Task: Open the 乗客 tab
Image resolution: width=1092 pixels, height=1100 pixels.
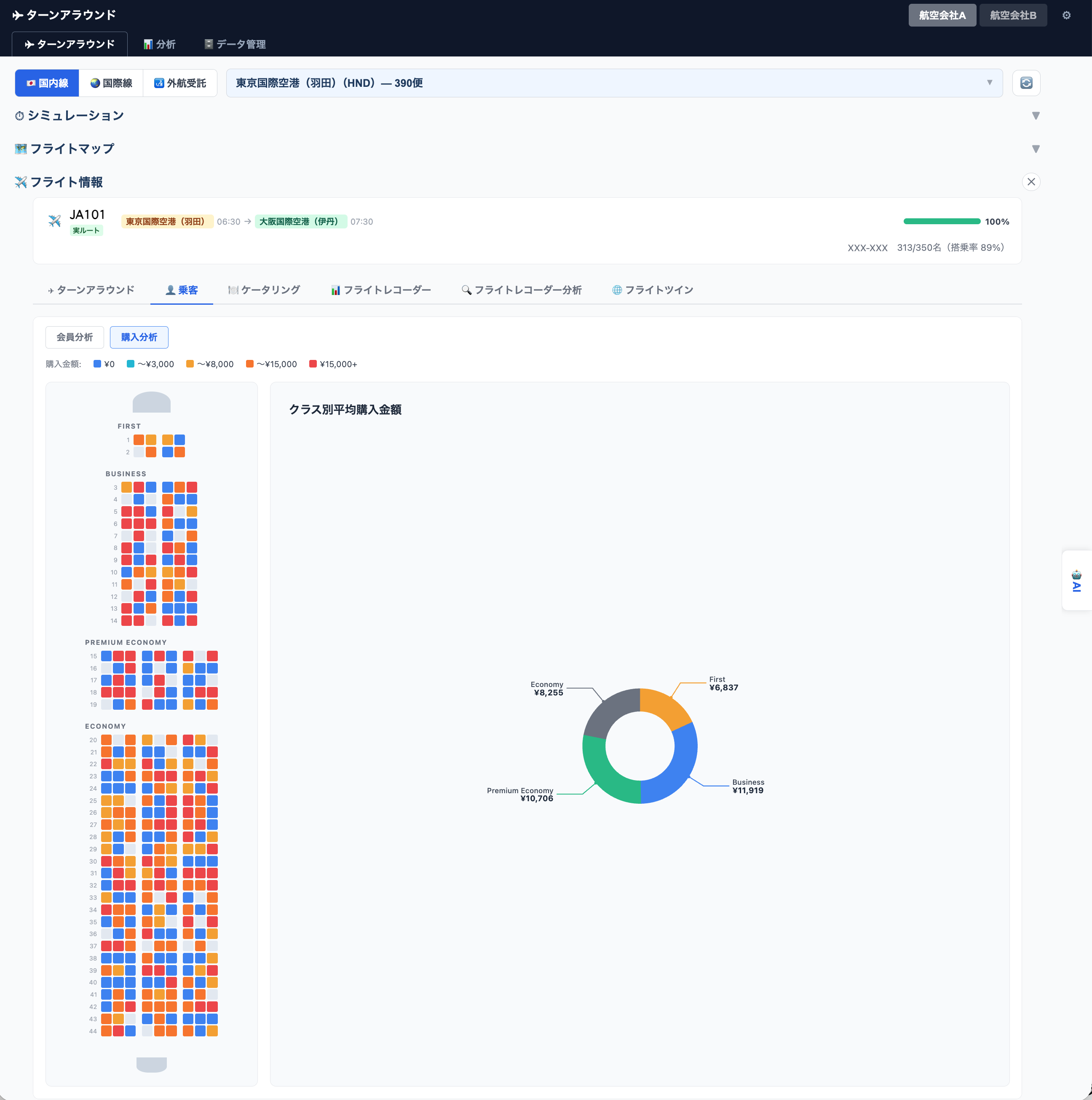Action: pyautogui.click(x=182, y=290)
